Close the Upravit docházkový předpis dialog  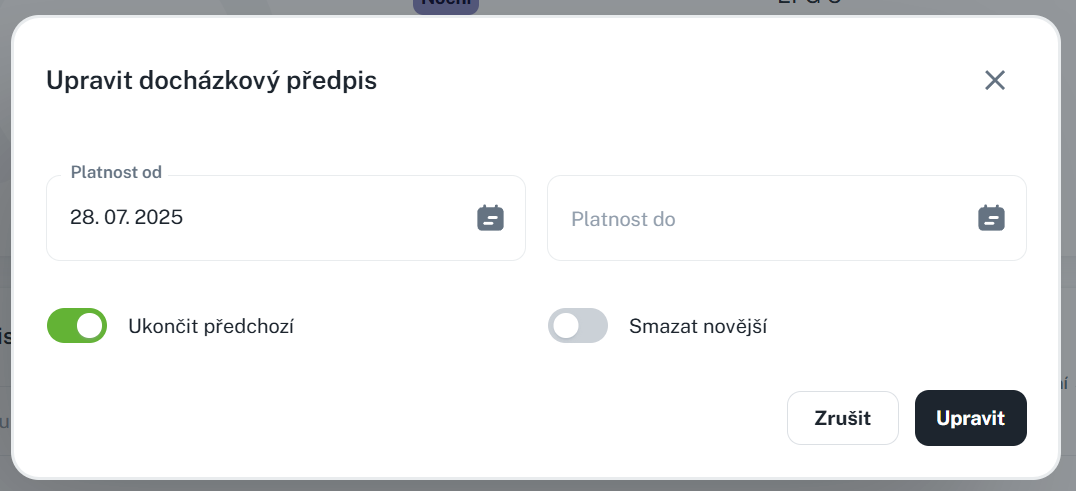[994, 81]
